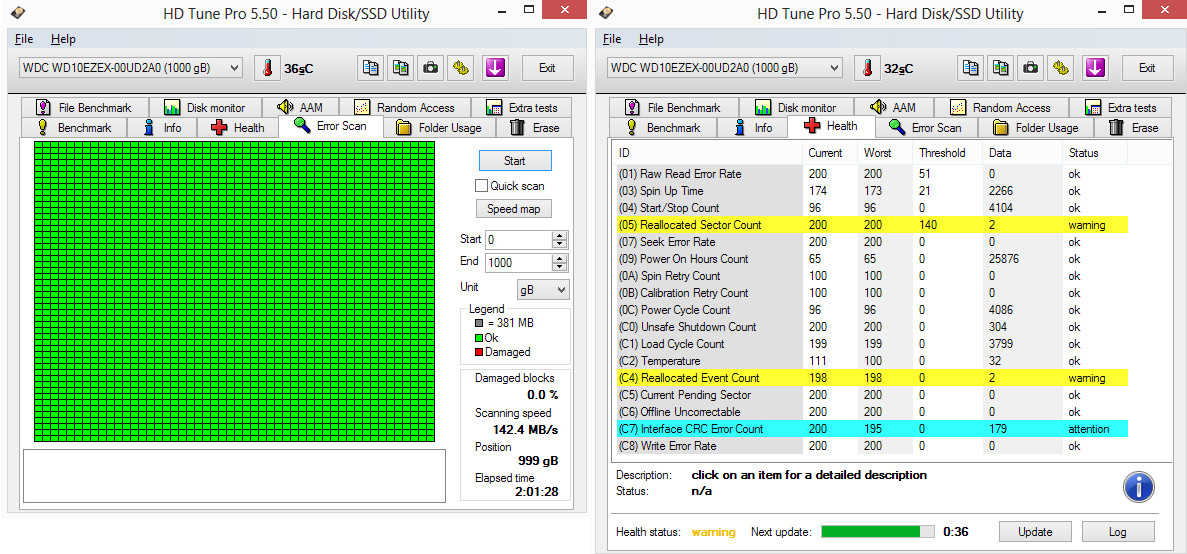Open drive selection dropdown in Health window
This screenshot has width=1187, height=554.
(x=724, y=67)
